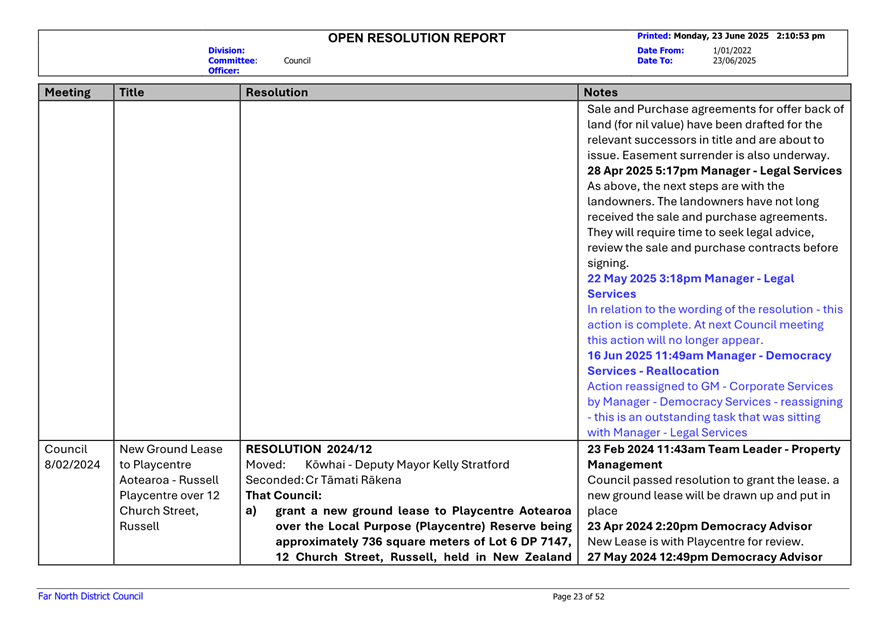885x626 pixels.
Task: Click the mover Deputy Mayor Kelly Stratford
Action: pyautogui.click(x=407, y=465)
